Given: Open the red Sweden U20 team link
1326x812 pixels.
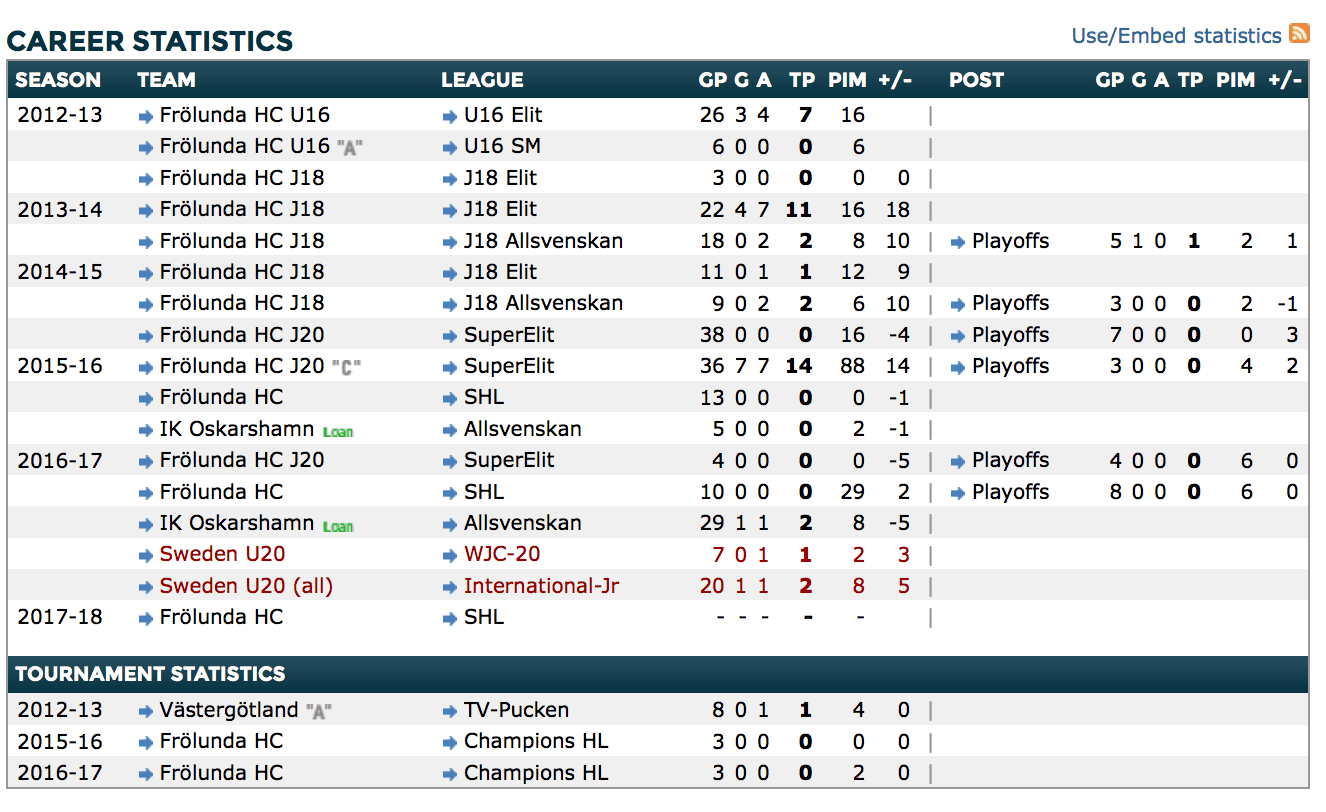Looking at the screenshot, I should point(223,554).
